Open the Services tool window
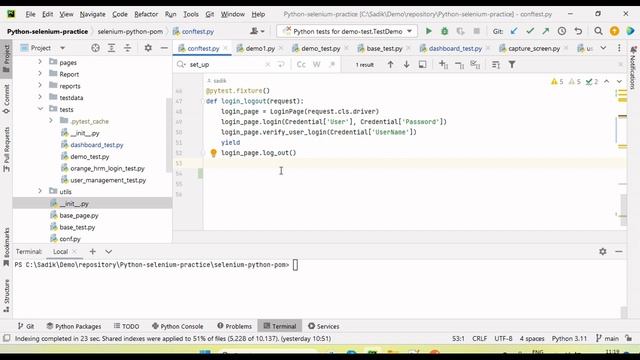The height and width of the screenshot is (360, 640). click(324, 326)
